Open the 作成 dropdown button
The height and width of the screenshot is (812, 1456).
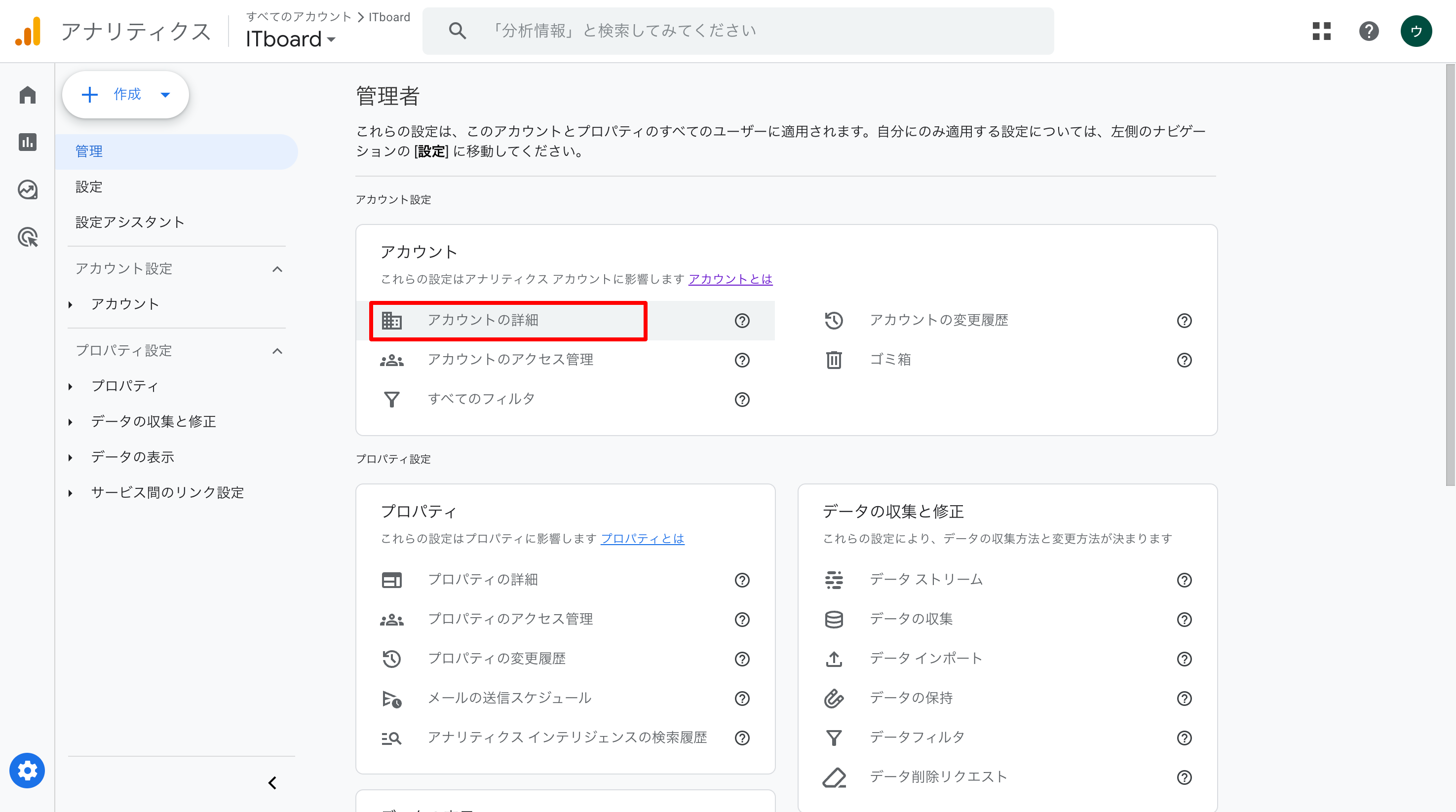[125, 94]
